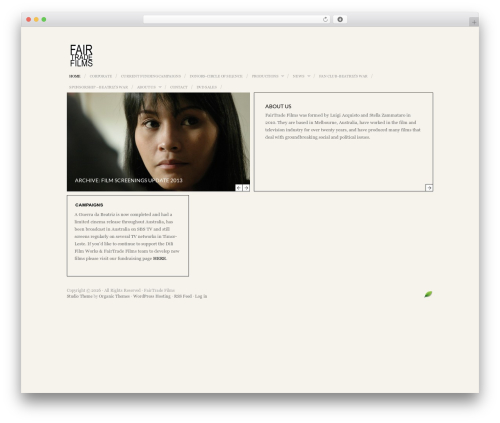
Task: Click the Log in footer link
Action: (x=201, y=296)
